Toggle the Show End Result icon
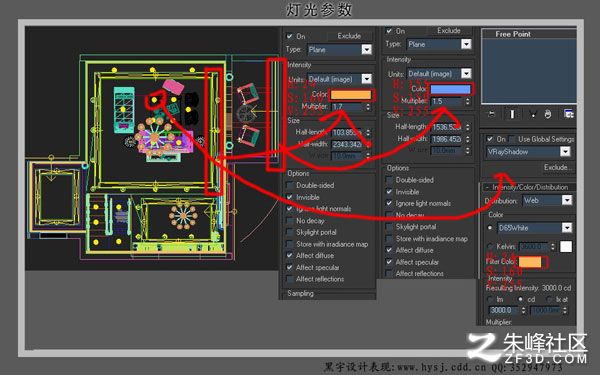This screenshot has width=600, height=375. [512, 114]
